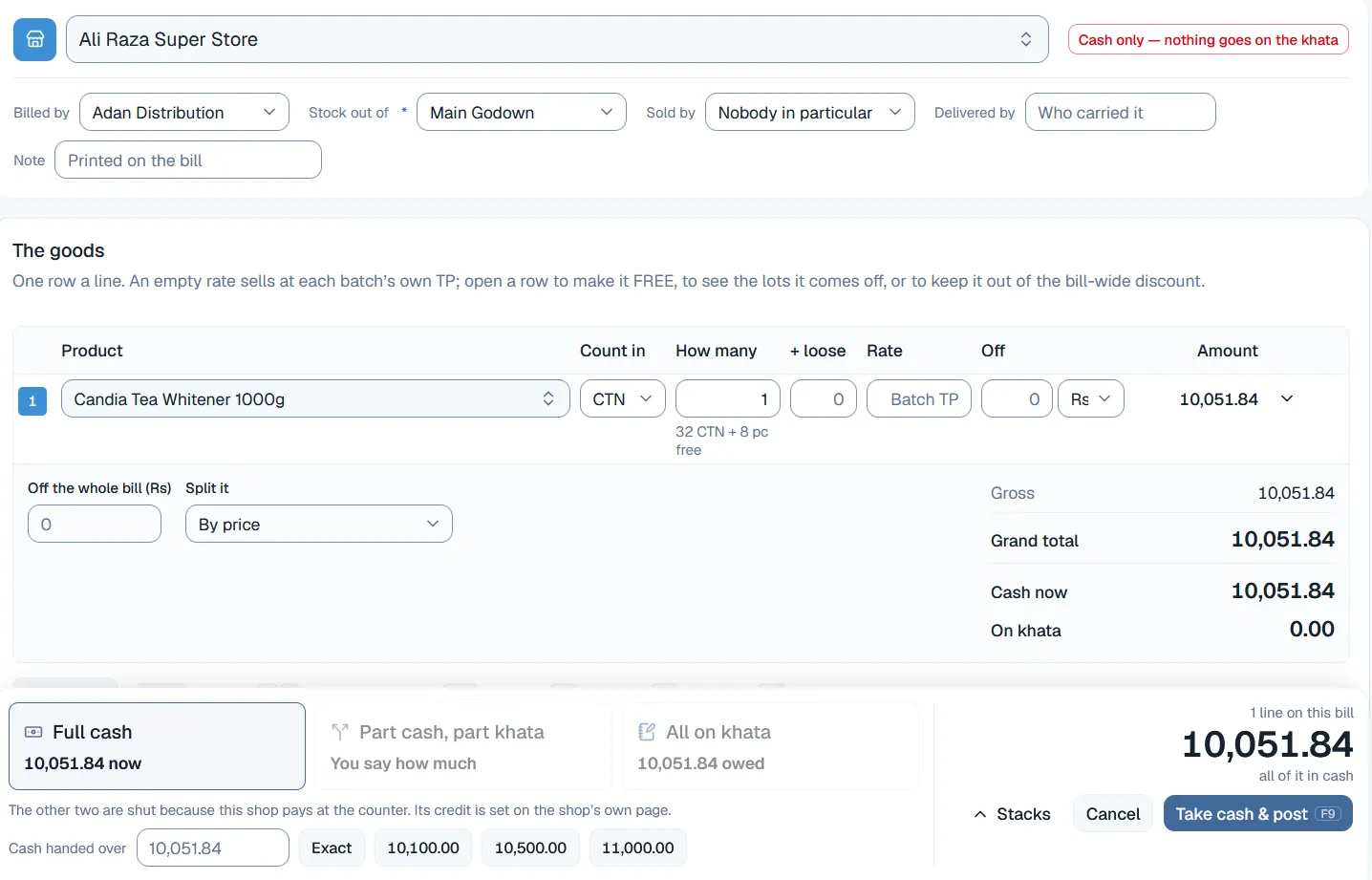1372x880 pixels.
Task: Click the Exact cash button
Action: pyautogui.click(x=332, y=848)
